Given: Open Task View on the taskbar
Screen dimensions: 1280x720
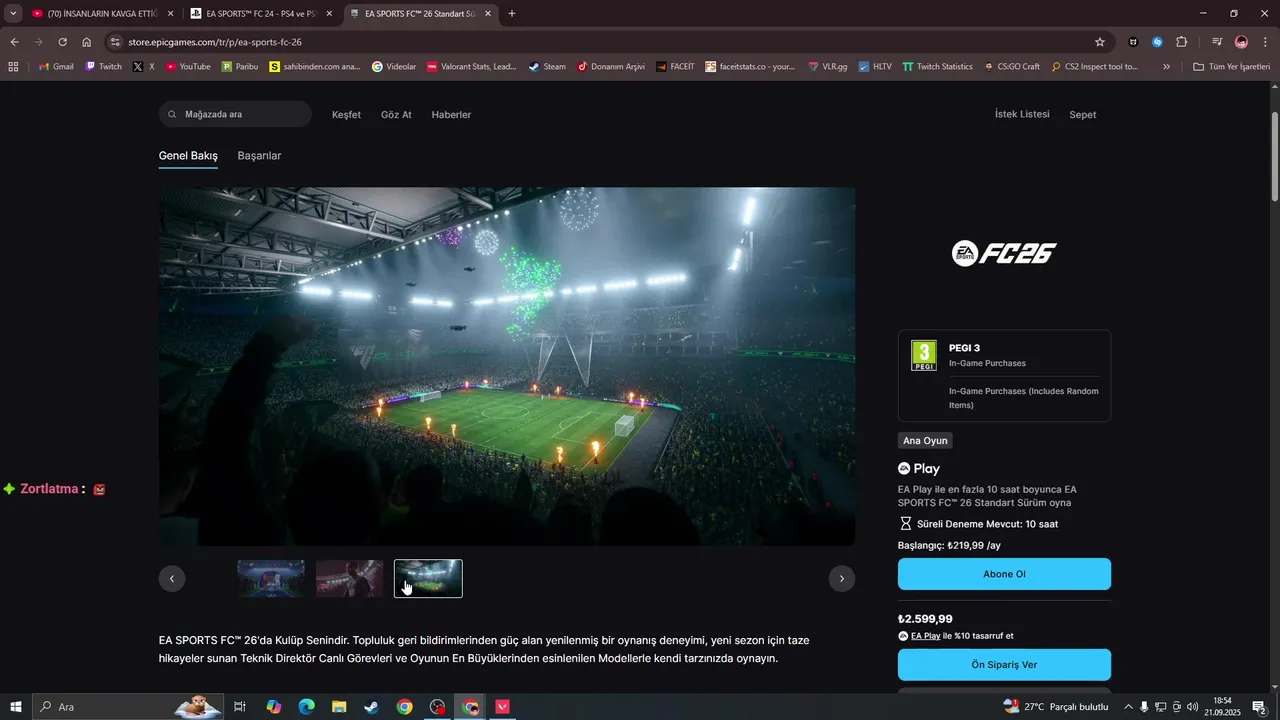Looking at the screenshot, I should [x=240, y=707].
